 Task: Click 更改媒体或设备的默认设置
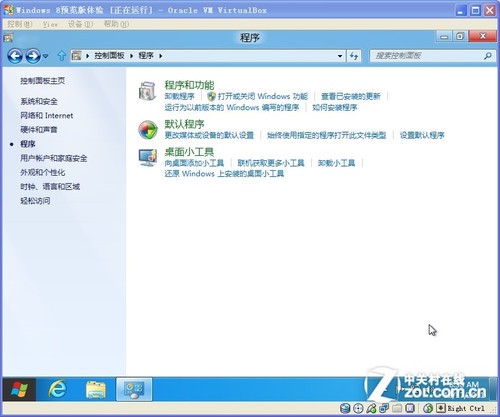(209, 135)
